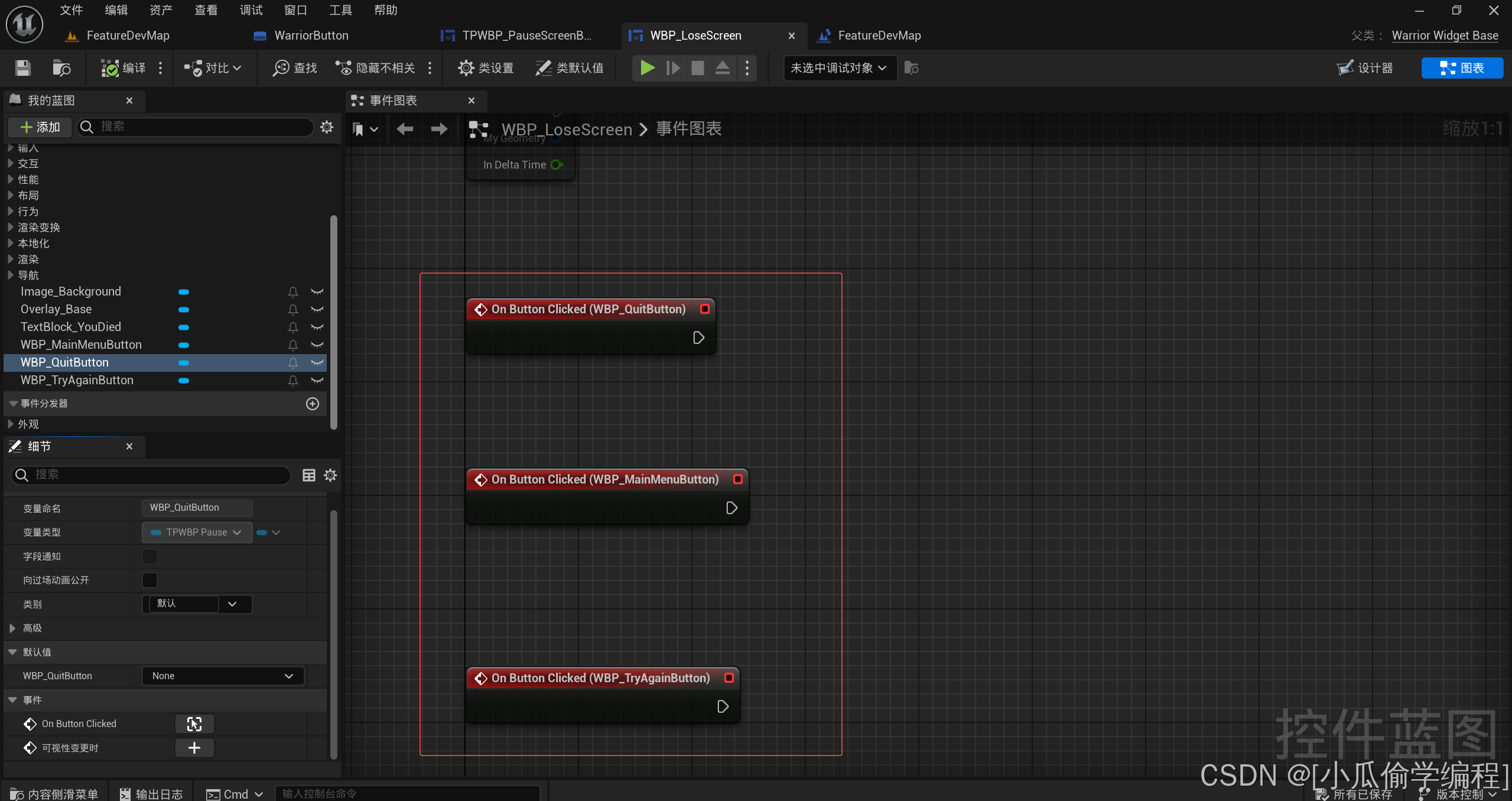Open compile options three-dot menu
The height and width of the screenshot is (801, 1512).
click(x=160, y=68)
